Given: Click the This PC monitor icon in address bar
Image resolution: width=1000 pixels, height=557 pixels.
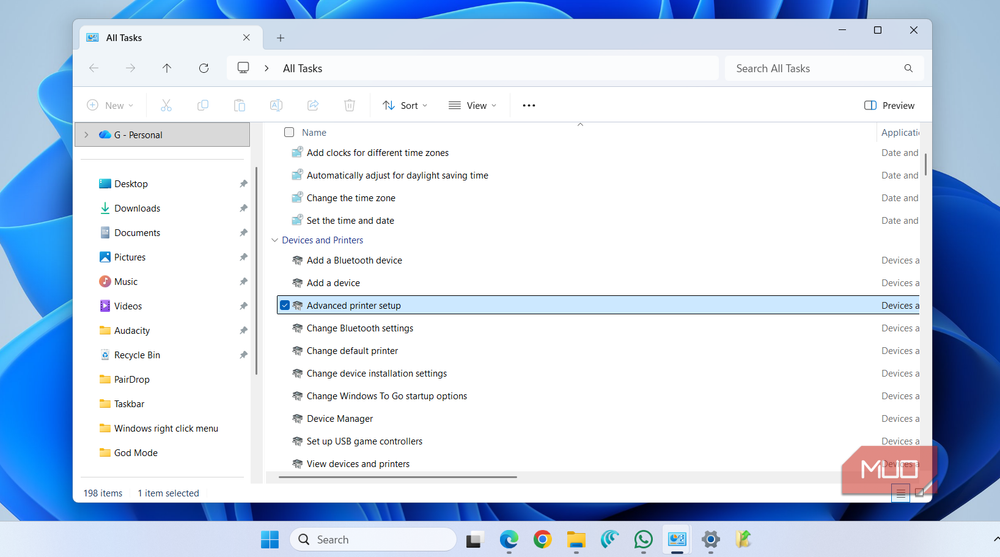Looking at the screenshot, I should 243,68.
